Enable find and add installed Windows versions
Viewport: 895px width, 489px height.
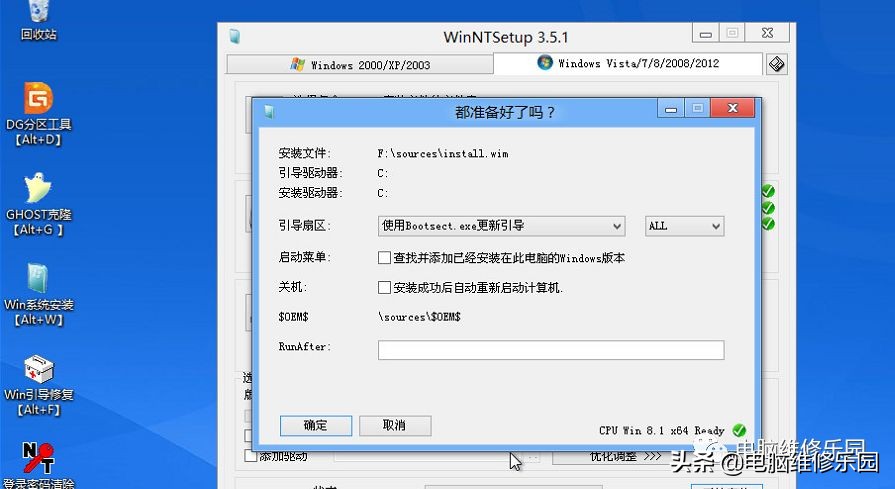384,258
